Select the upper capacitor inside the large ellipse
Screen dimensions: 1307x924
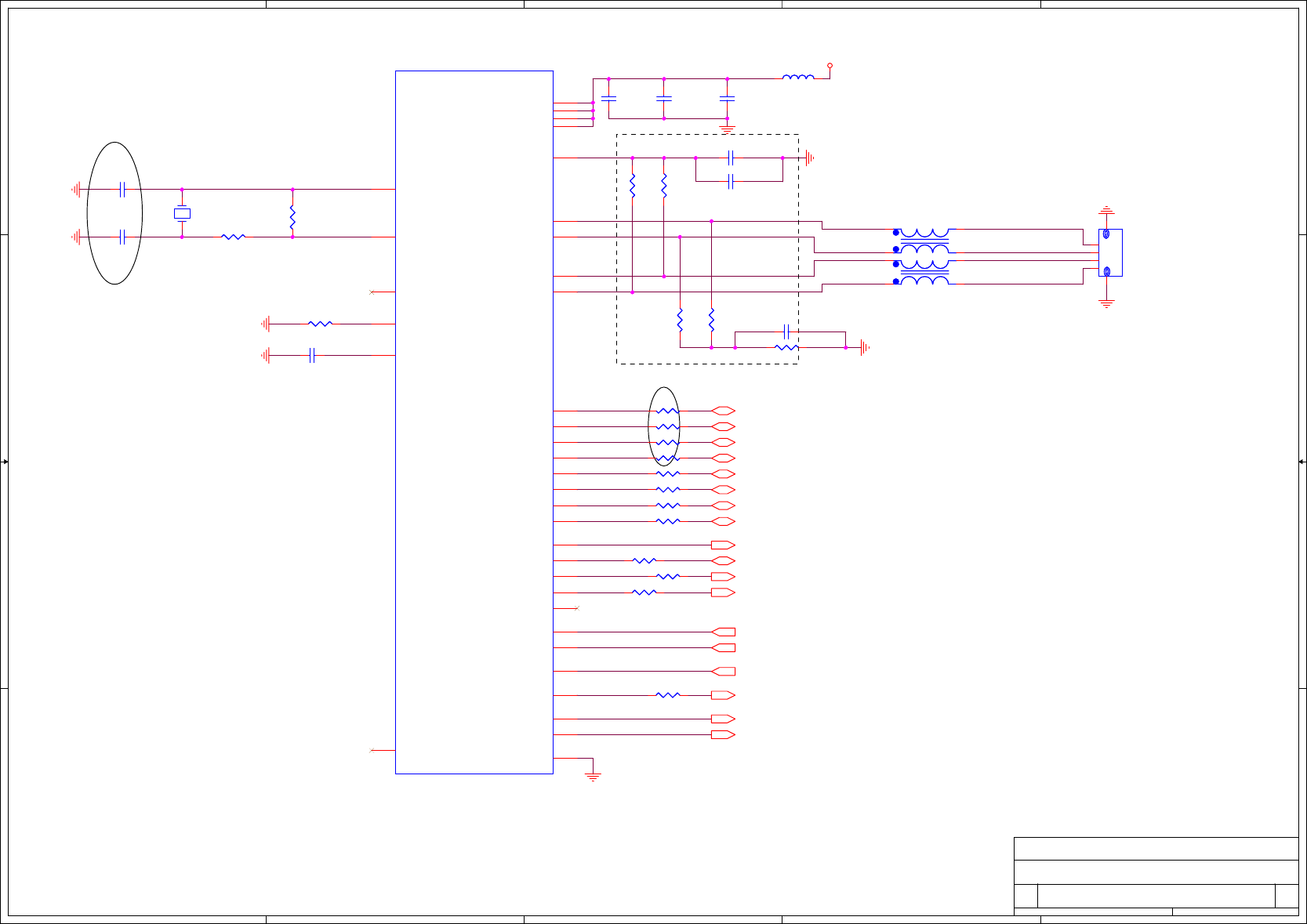click(122, 189)
